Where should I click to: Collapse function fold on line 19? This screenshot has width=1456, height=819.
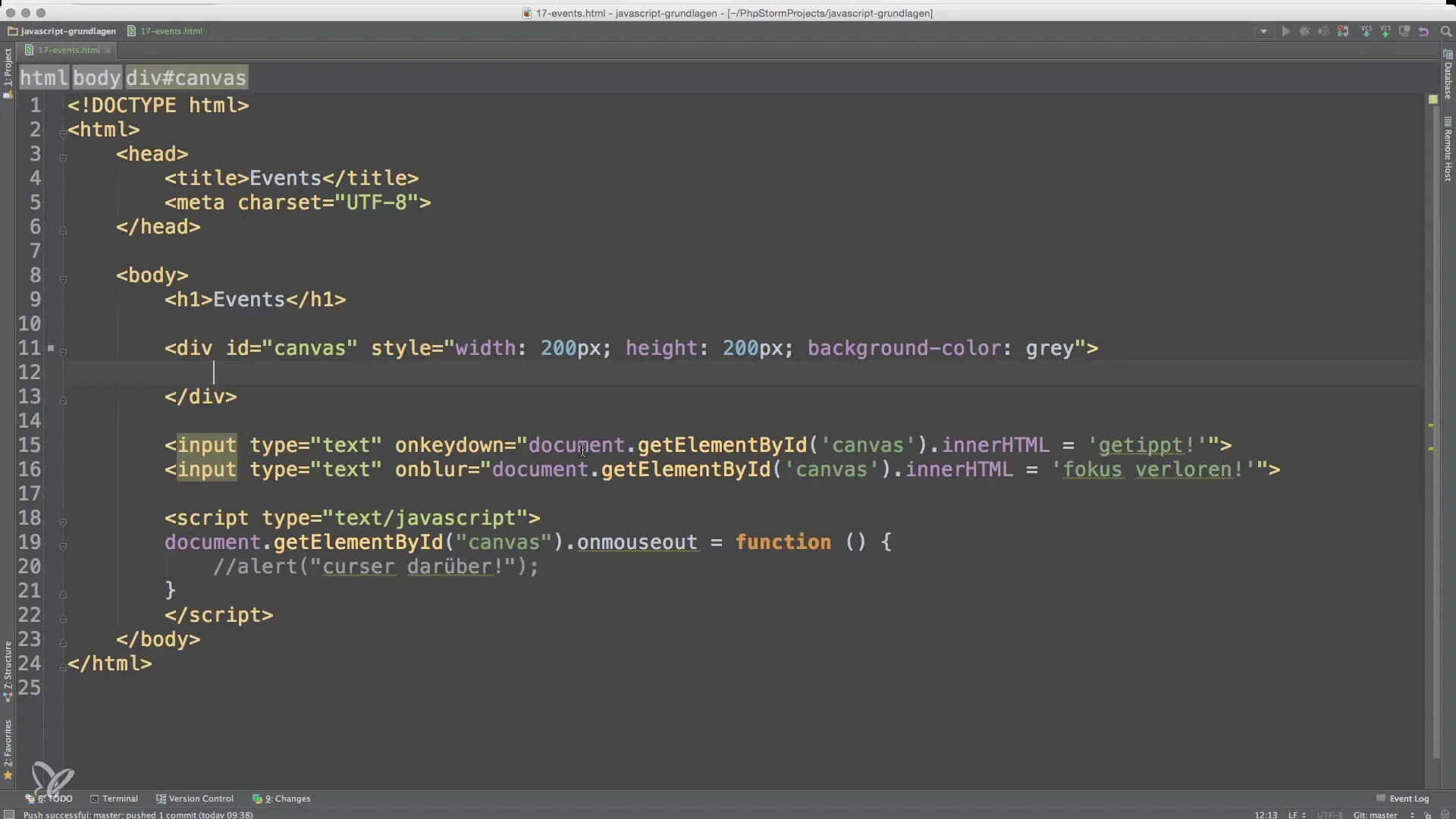(63, 546)
